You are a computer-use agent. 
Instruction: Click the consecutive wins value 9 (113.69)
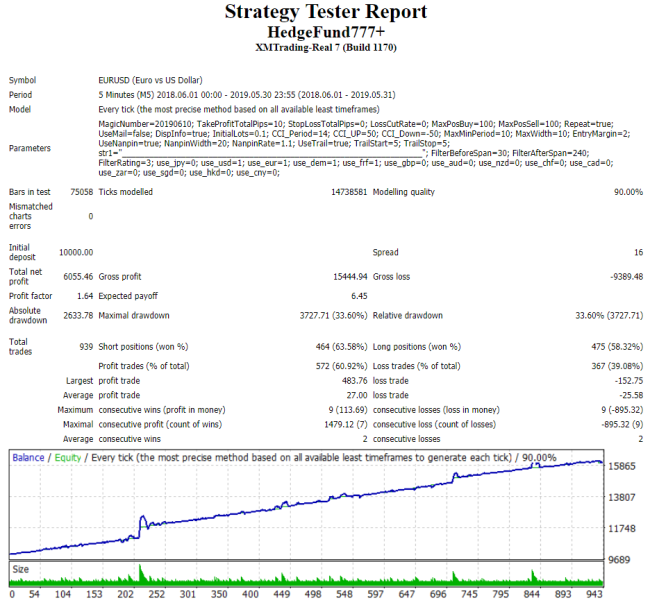tap(348, 410)
